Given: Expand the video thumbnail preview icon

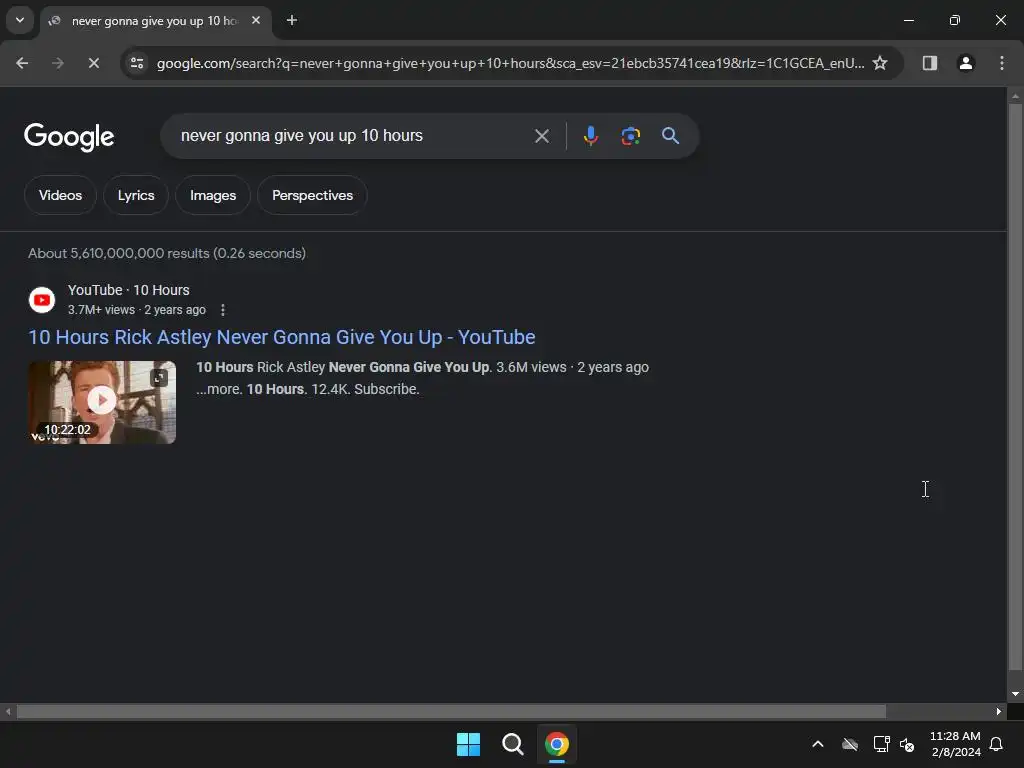Looking at the screenshot, I should tap(159, 377).
